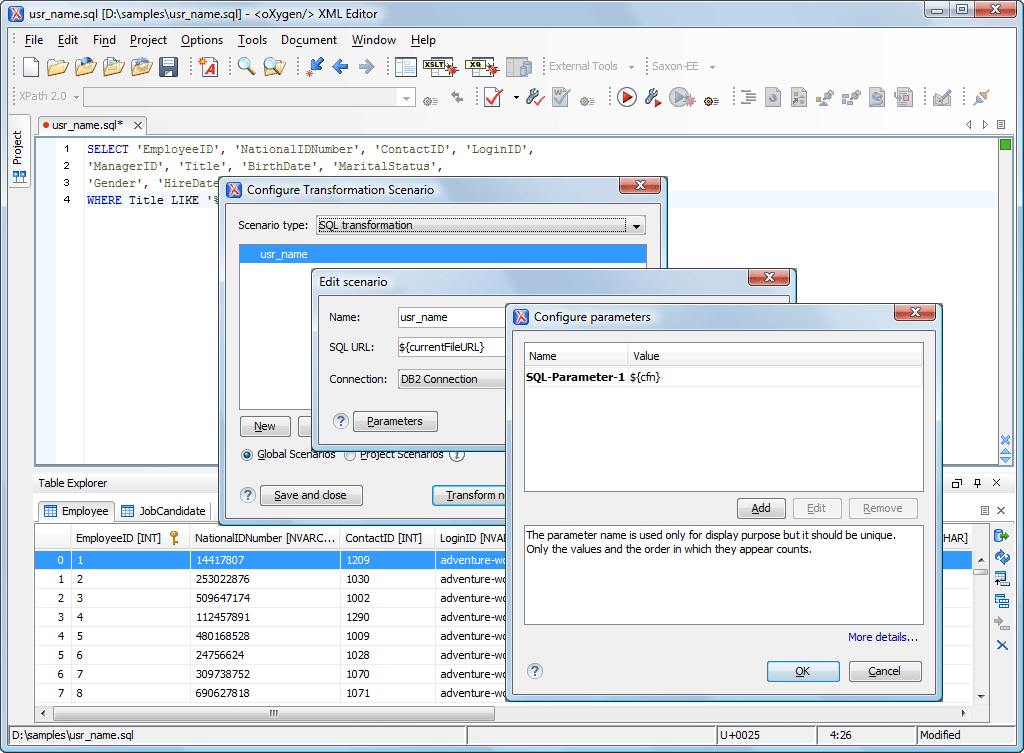Open the Tools menu
The image size is (1024, 753).
tap(252, 40)
